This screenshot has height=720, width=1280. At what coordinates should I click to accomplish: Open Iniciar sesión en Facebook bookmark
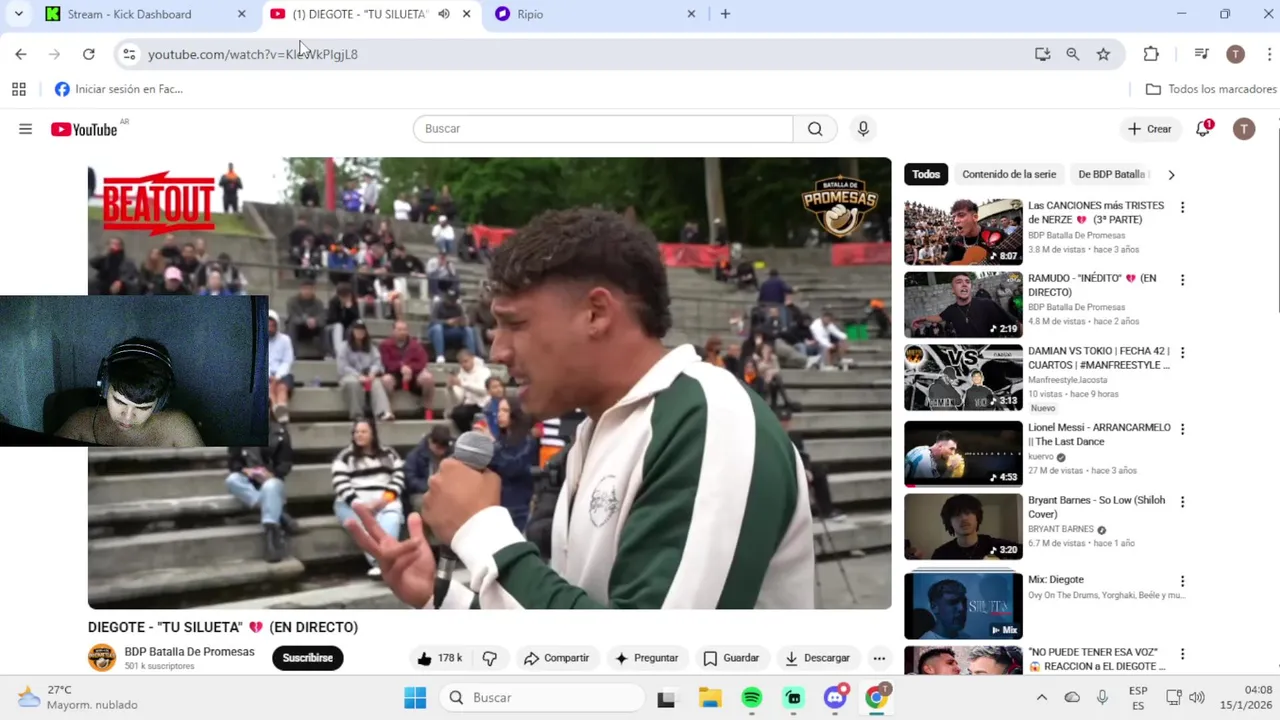pyautogui.click(x=119, y=89)
